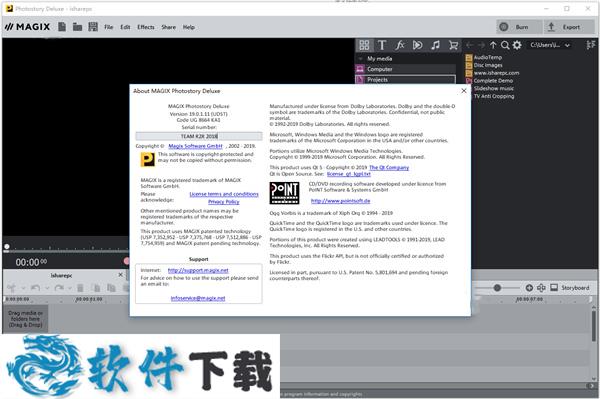The height and width of the screenshot is (399, 600).
Task: Go up one folder level arrow
Action: coord(493,45)
